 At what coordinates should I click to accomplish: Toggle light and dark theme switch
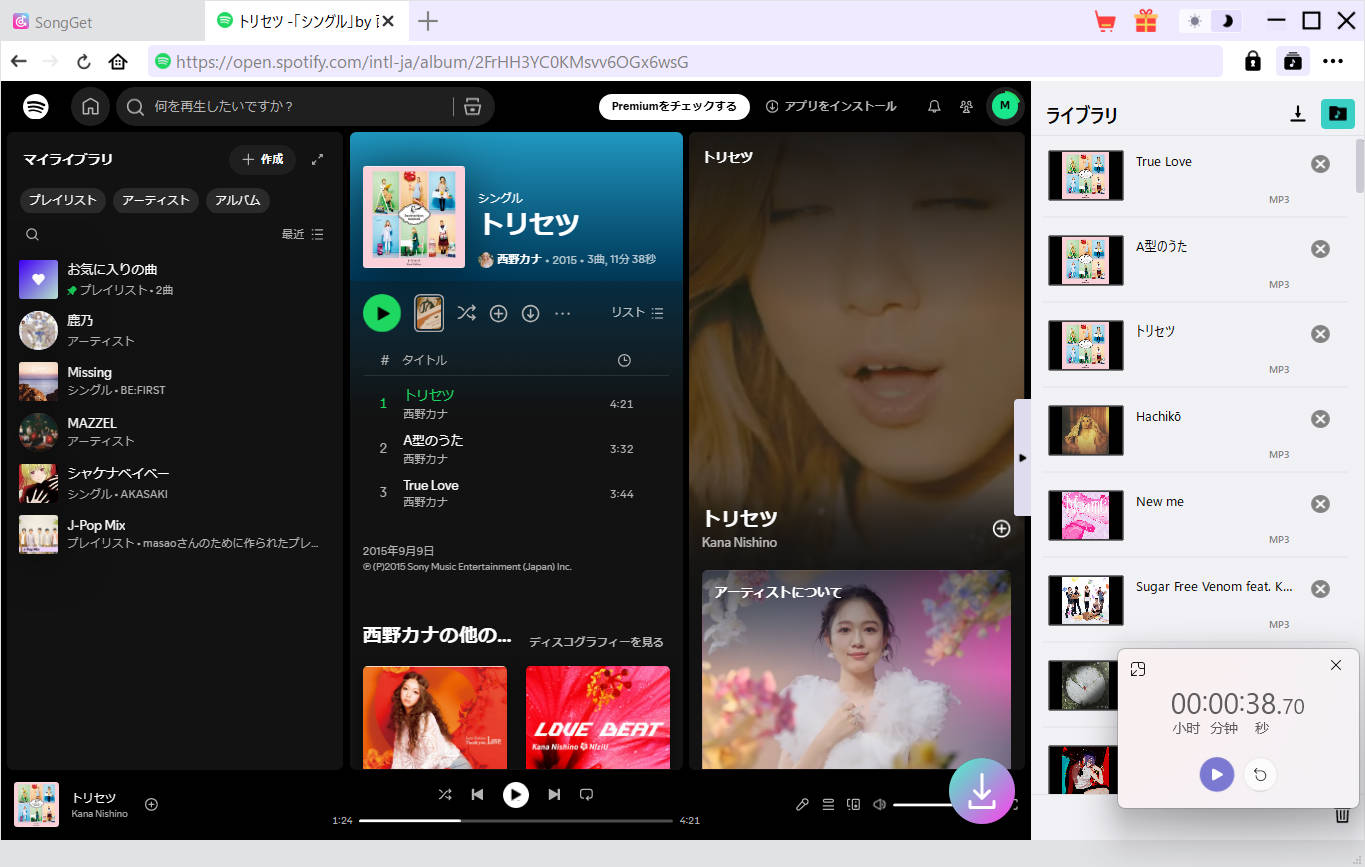click(x=1210, y=21)
